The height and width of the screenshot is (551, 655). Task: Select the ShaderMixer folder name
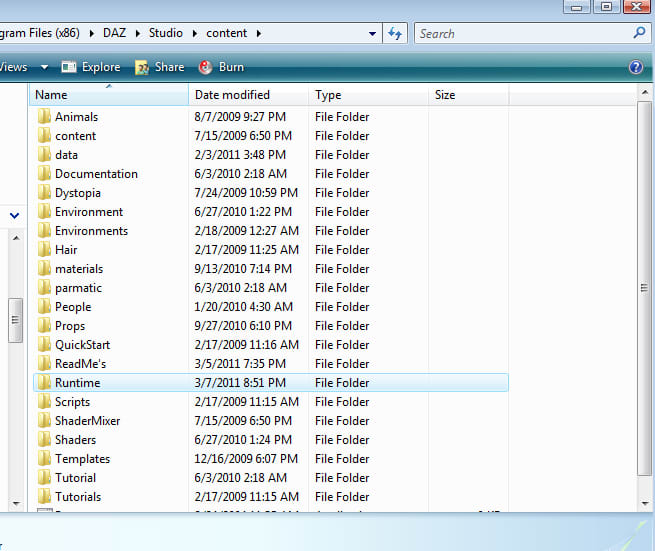88,421
